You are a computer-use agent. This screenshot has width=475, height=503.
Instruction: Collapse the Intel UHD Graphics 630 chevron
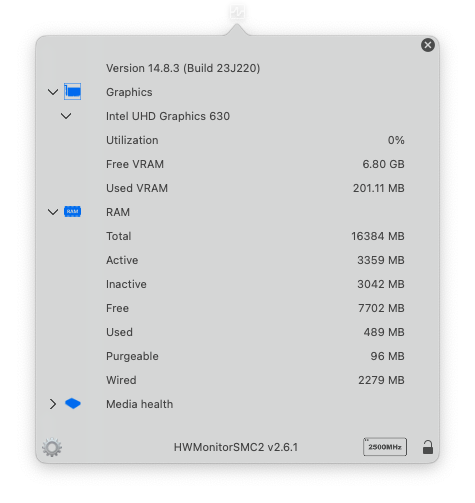tap(66, 116)
